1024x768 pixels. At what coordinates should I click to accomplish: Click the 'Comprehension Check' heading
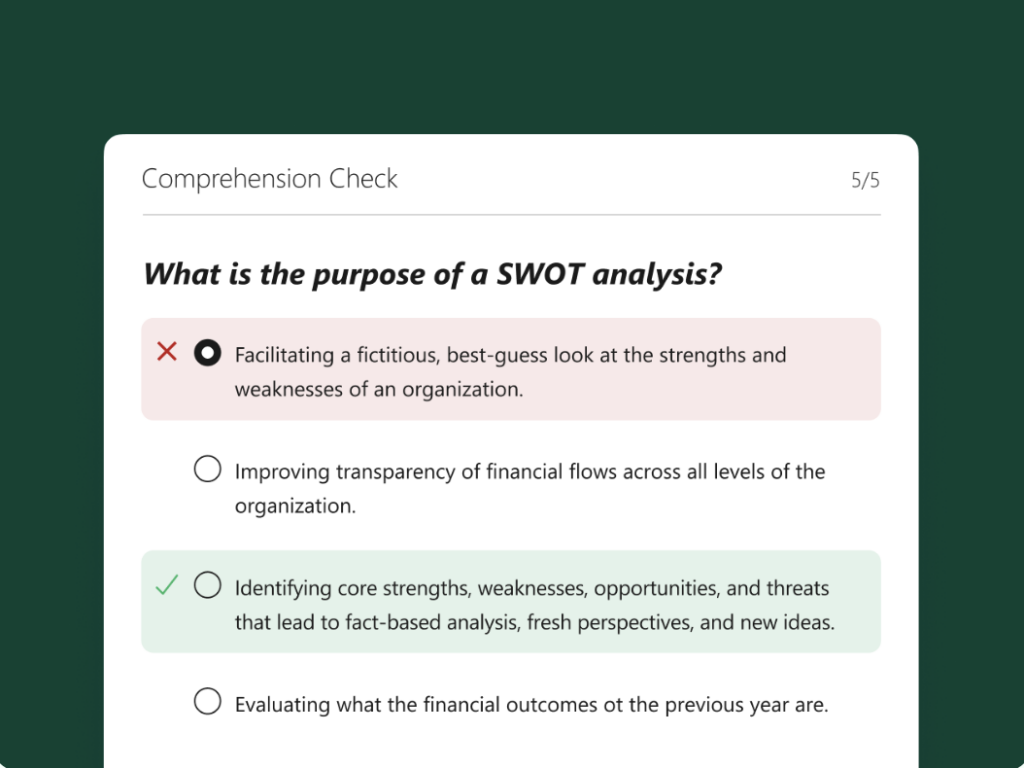[x=270, y=179]
